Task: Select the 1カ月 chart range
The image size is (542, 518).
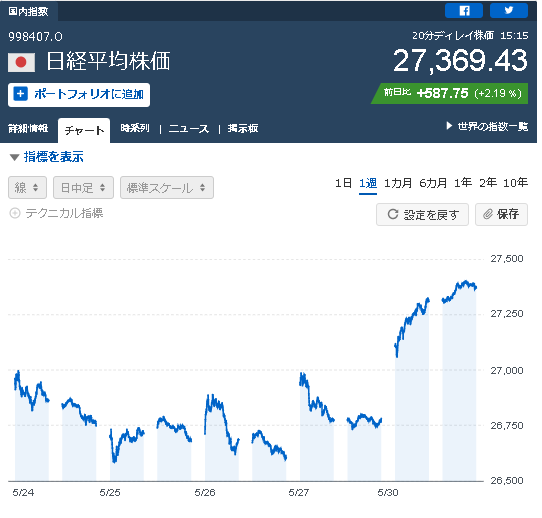Action: pyautogui.click(x=398, y=183)
